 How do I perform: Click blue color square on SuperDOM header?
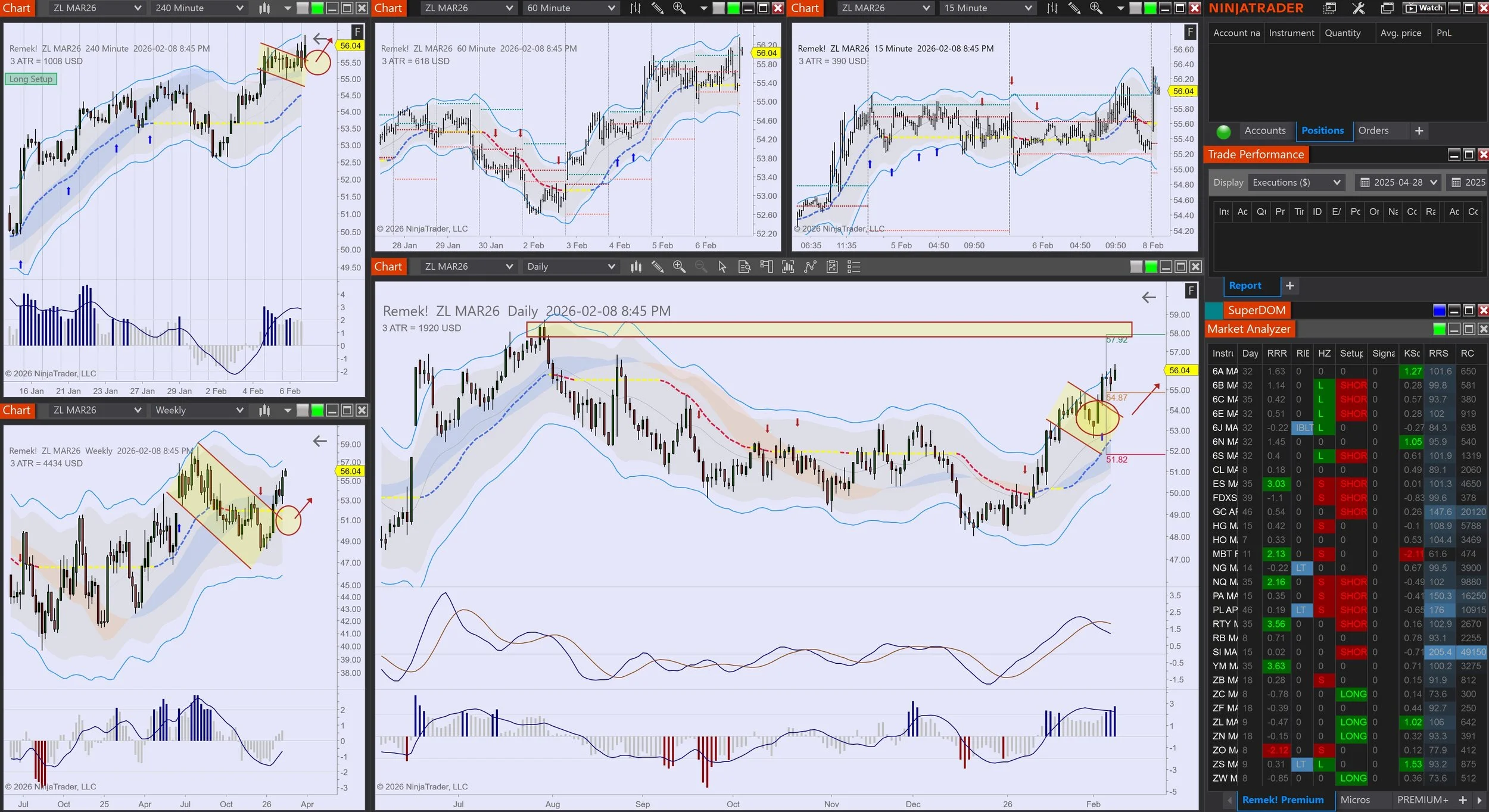(1439, 310)
